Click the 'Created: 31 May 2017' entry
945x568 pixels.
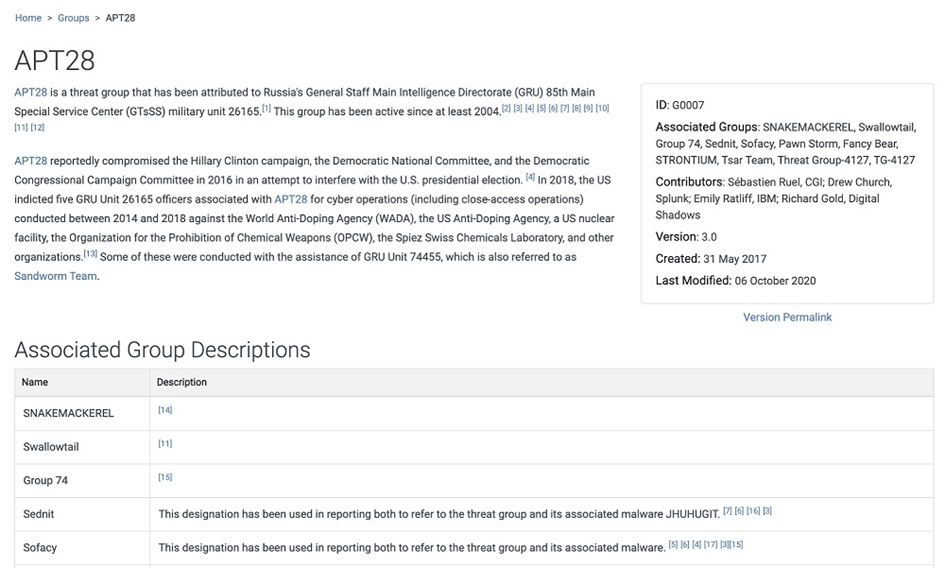(711, 259)
